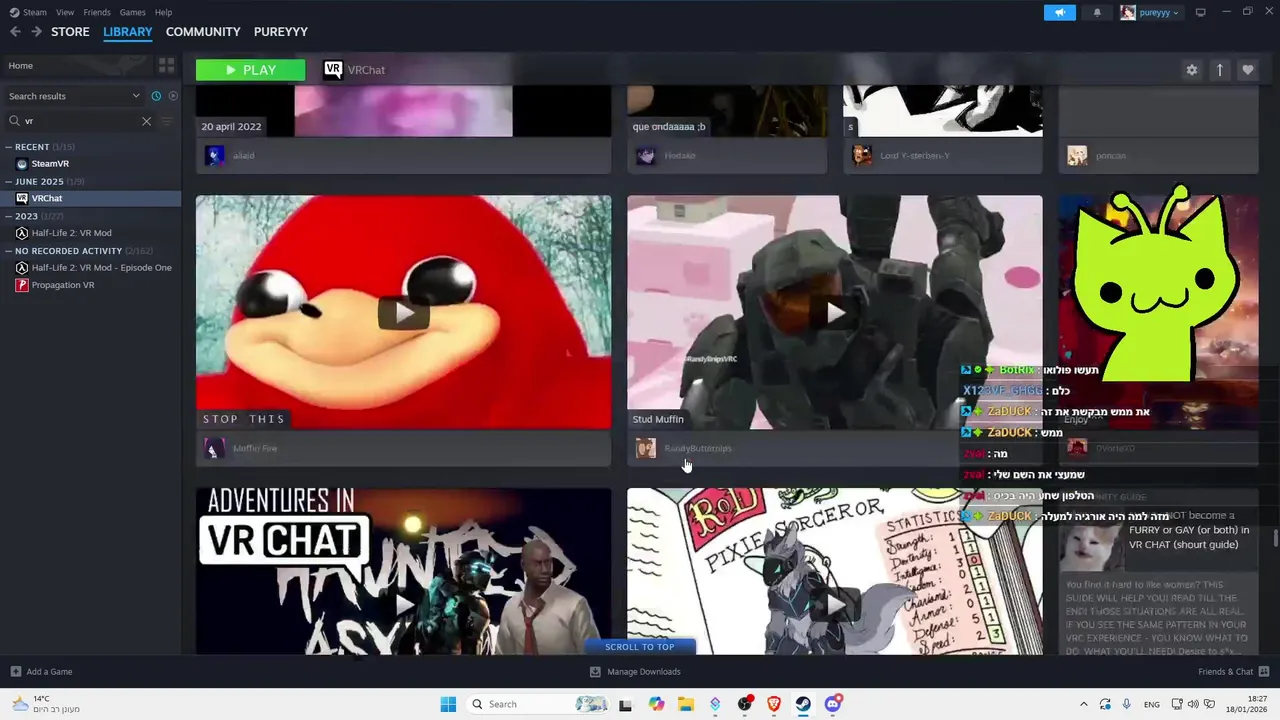Toggle sort by recent activity clock icon
The width and height of the screenshot is (1280, 720).
click(x=156, y=96)
